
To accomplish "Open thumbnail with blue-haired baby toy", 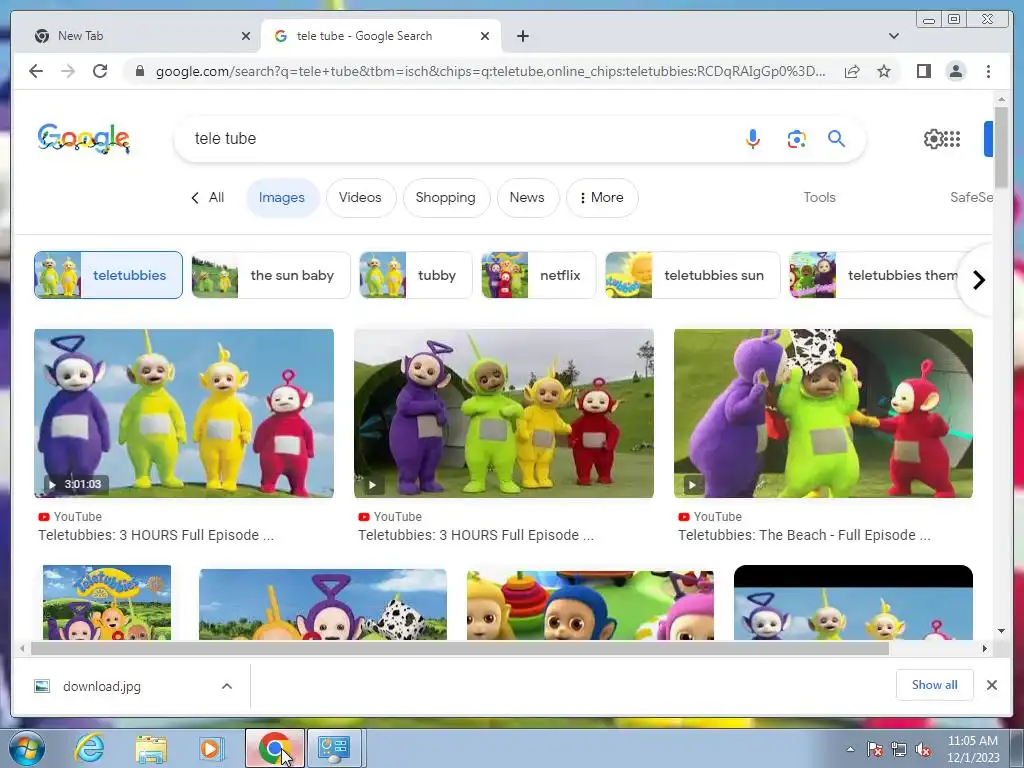I will point(590,605).
